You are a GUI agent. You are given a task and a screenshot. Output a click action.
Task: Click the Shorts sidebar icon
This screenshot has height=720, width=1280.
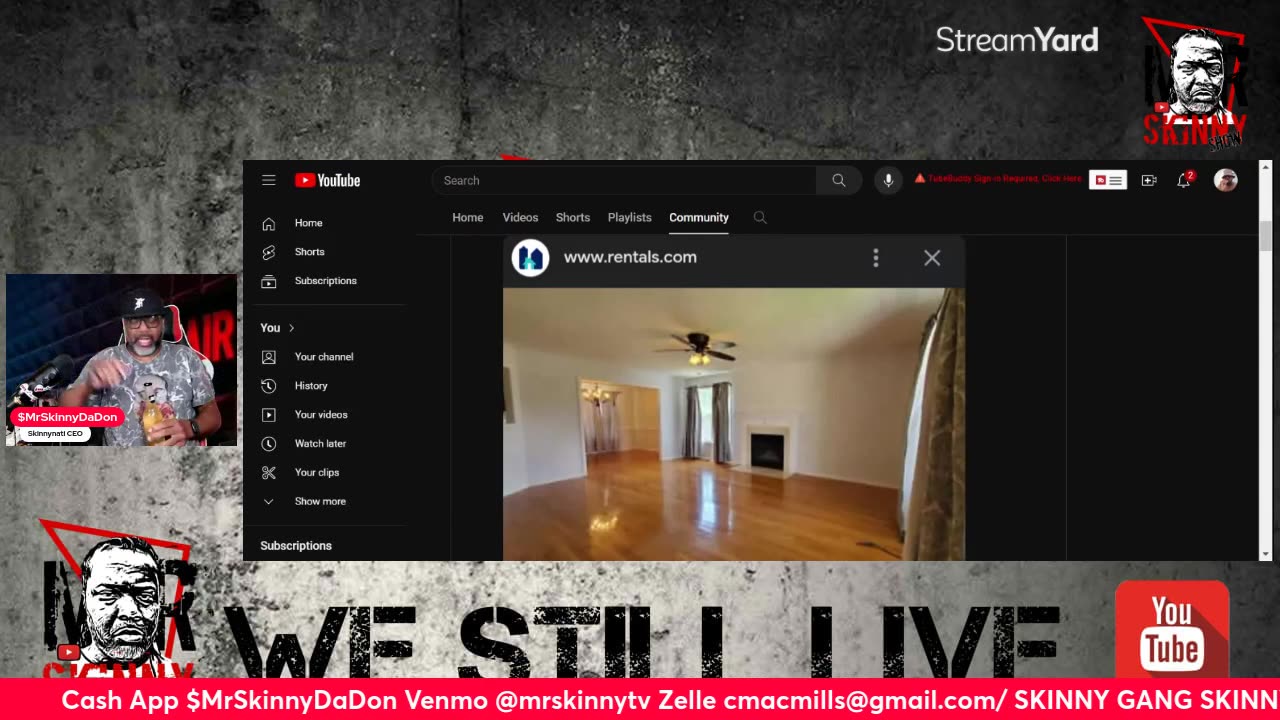point(268,252)
